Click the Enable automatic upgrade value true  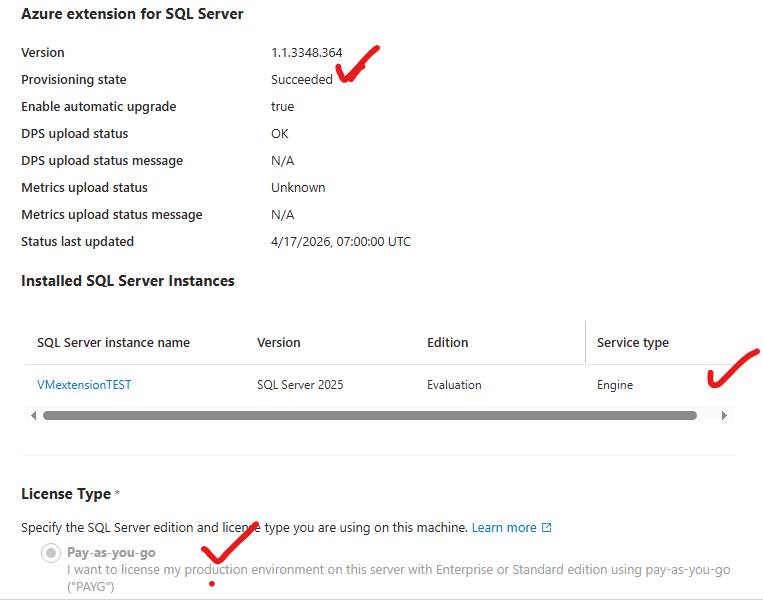click(283, 107)
